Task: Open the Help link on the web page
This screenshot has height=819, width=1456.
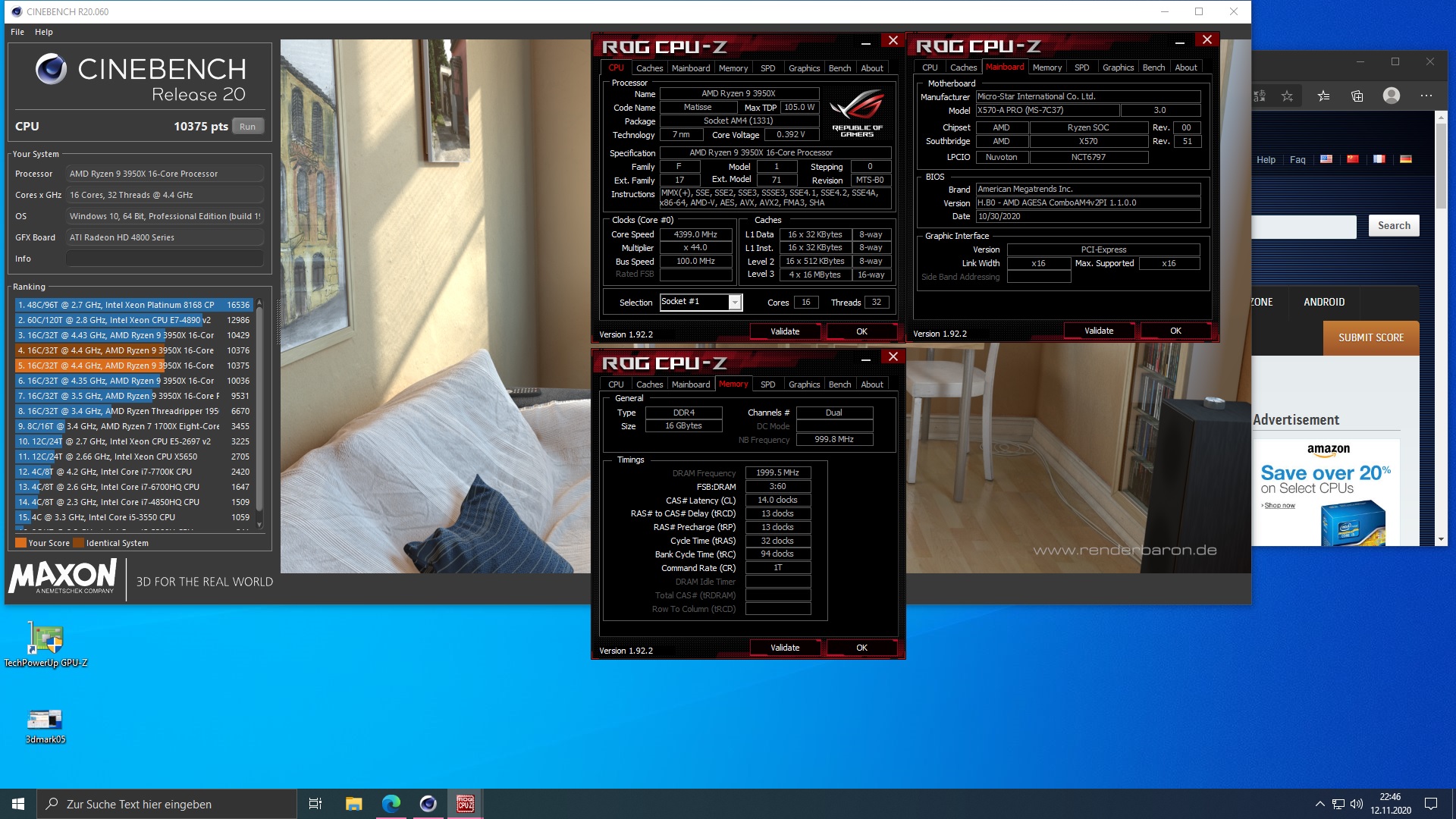Action: click(1266, 160)
